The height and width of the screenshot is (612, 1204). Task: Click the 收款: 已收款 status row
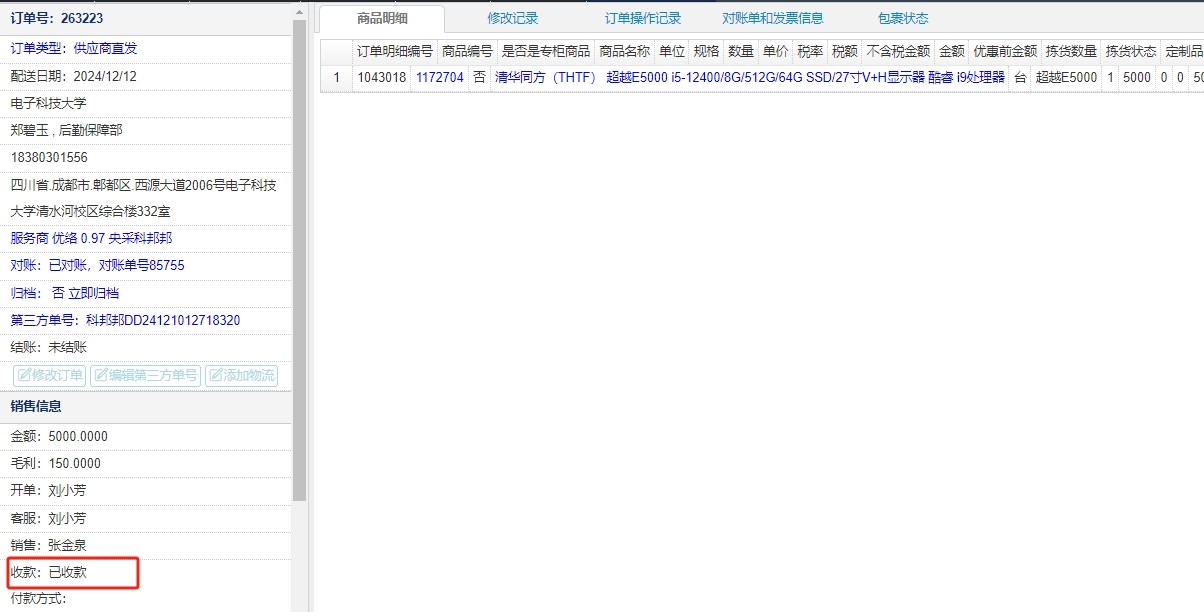coord(146,572)
